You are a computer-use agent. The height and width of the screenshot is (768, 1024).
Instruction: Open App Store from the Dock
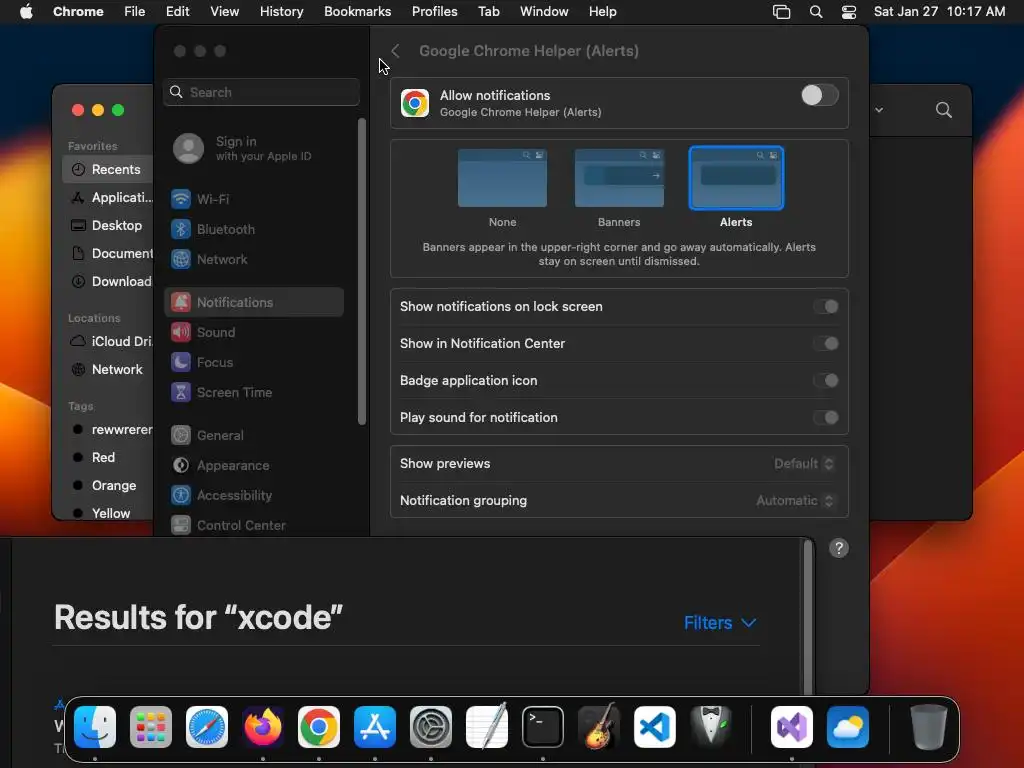tap(375, 727)
